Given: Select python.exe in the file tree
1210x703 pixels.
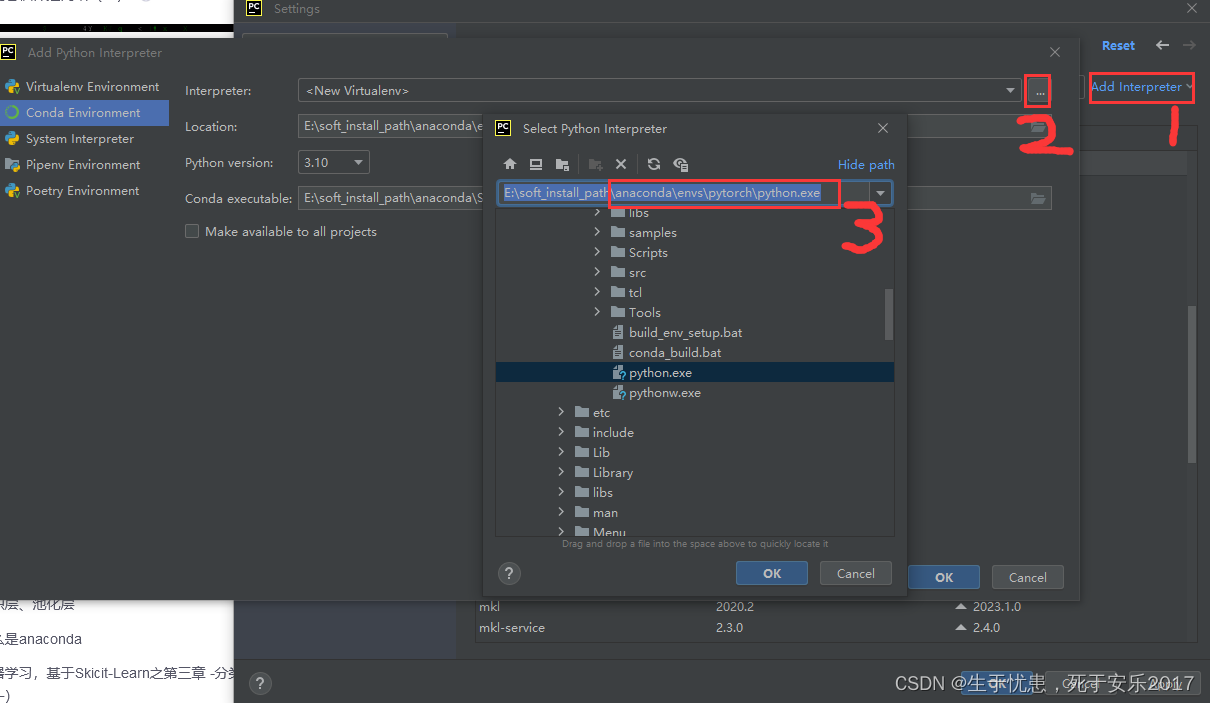Looking at the screenshot, I should point(695,372).
